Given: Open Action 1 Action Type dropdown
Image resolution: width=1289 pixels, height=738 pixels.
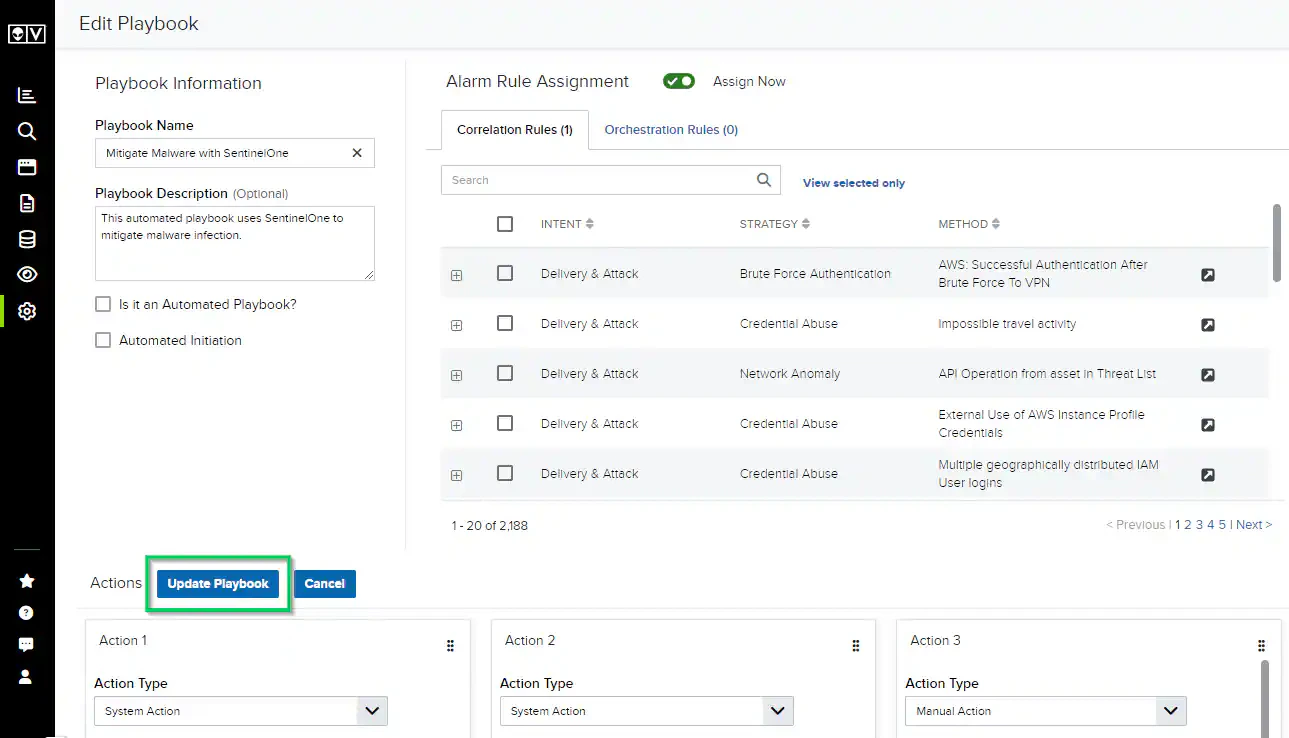Looking at the screenshot, I should [241, 711].
